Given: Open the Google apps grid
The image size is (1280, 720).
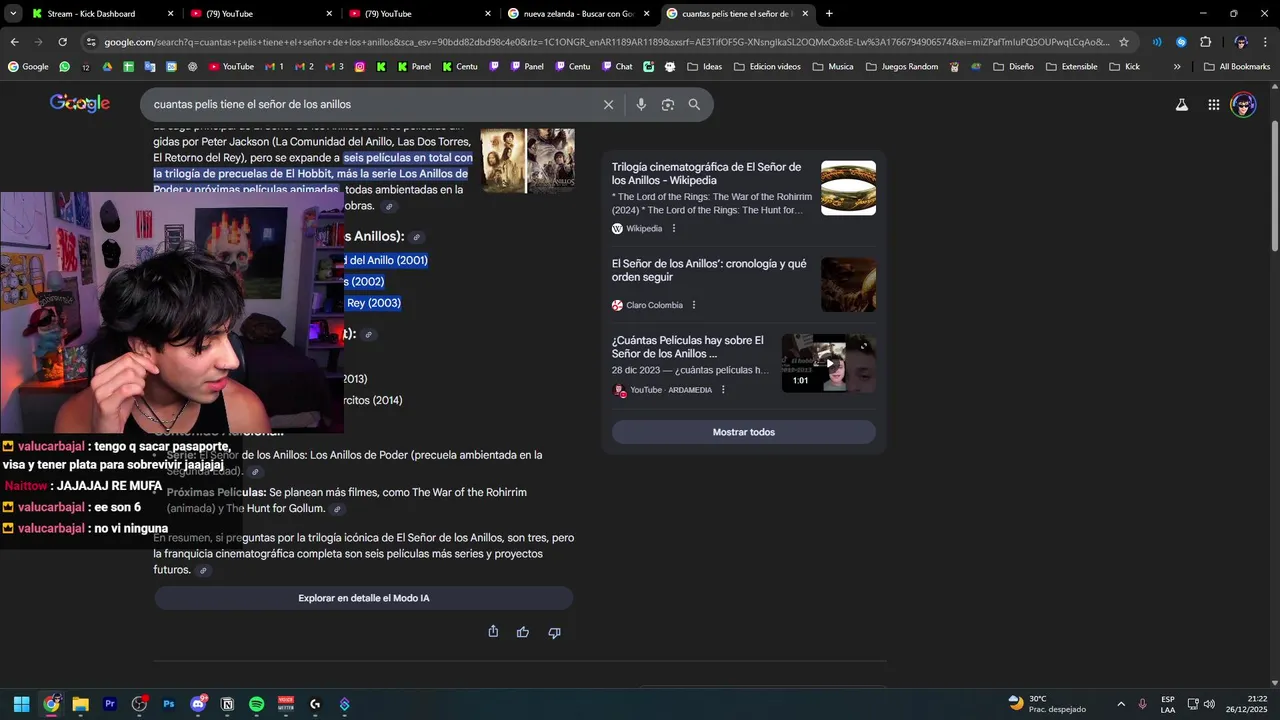Looking at the screenshot, I should coord(1213,104).
